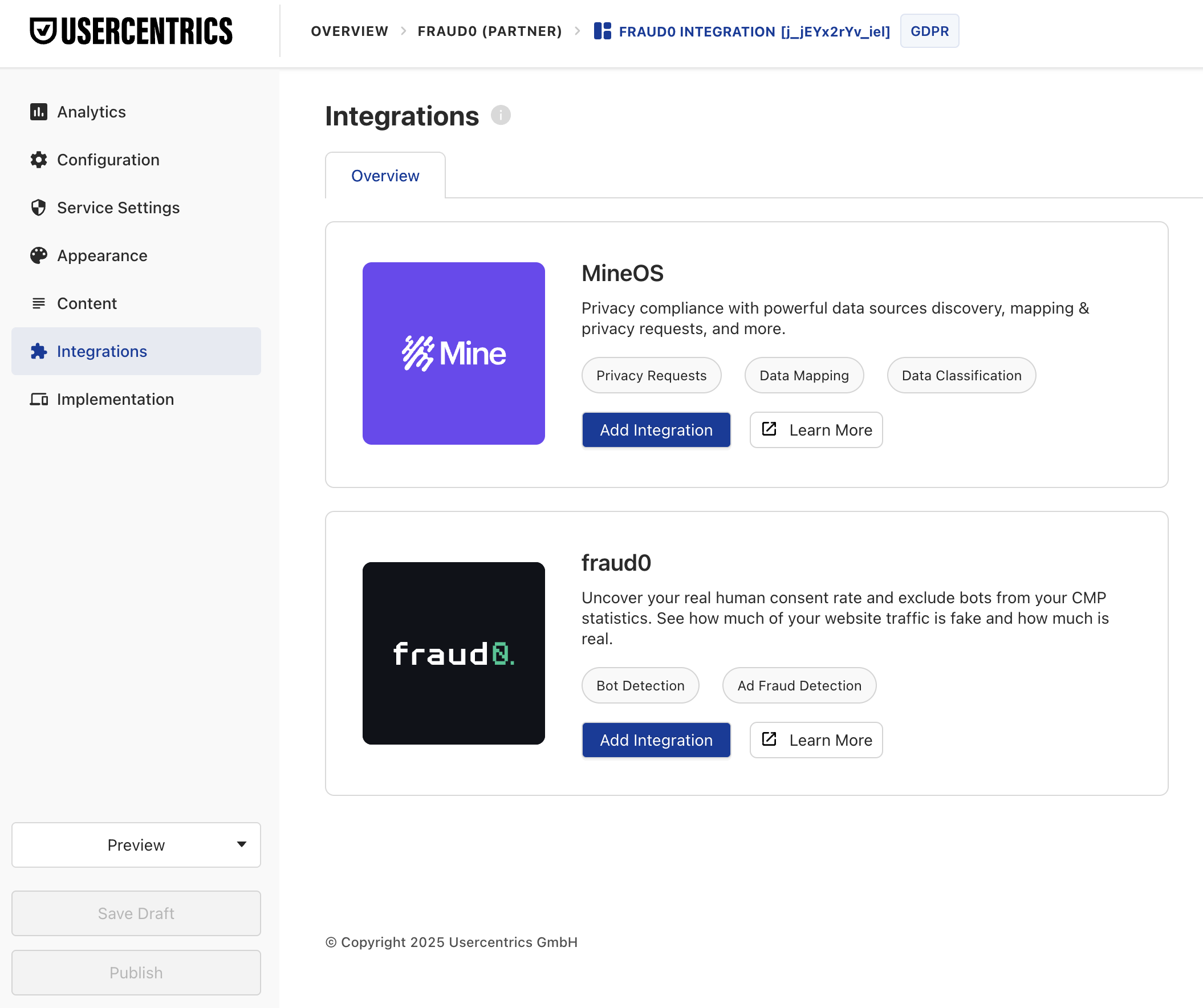Open the Appearance palette icon
This screenshot has width=1203, height=1008.
[38, 255]
